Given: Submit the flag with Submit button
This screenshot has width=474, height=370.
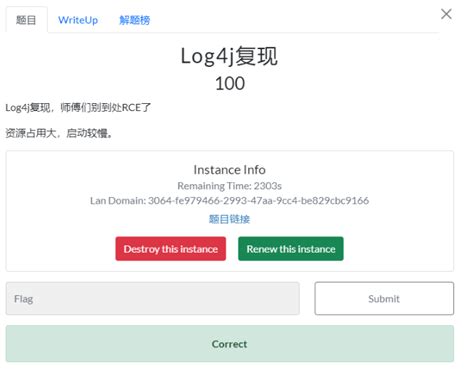Looking at the screenshot, I should point(384,299).
